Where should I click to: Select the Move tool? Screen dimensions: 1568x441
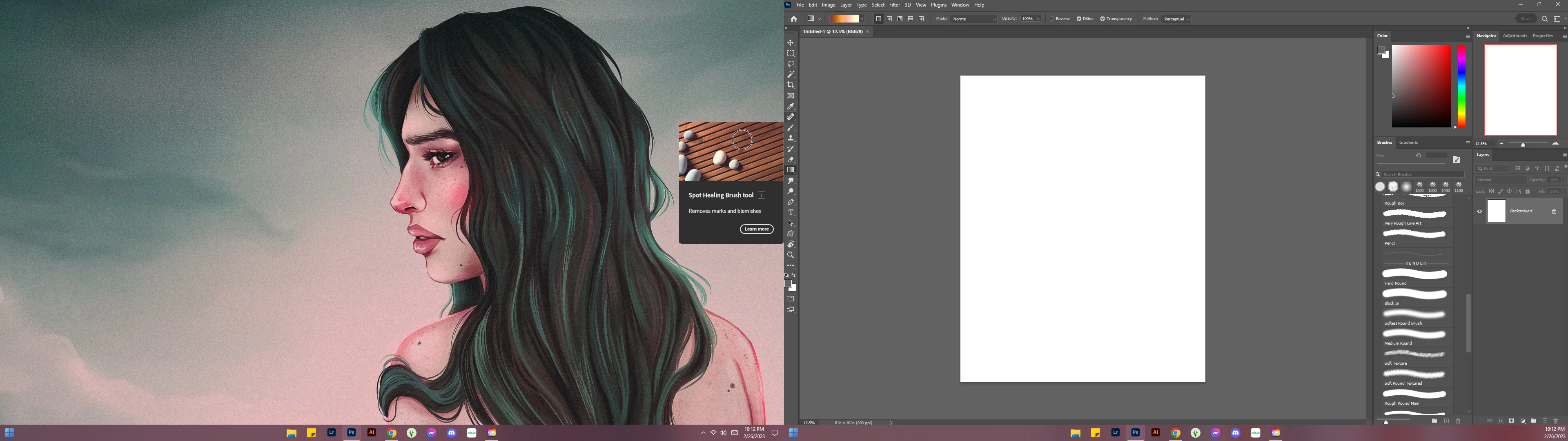(791, 42)
